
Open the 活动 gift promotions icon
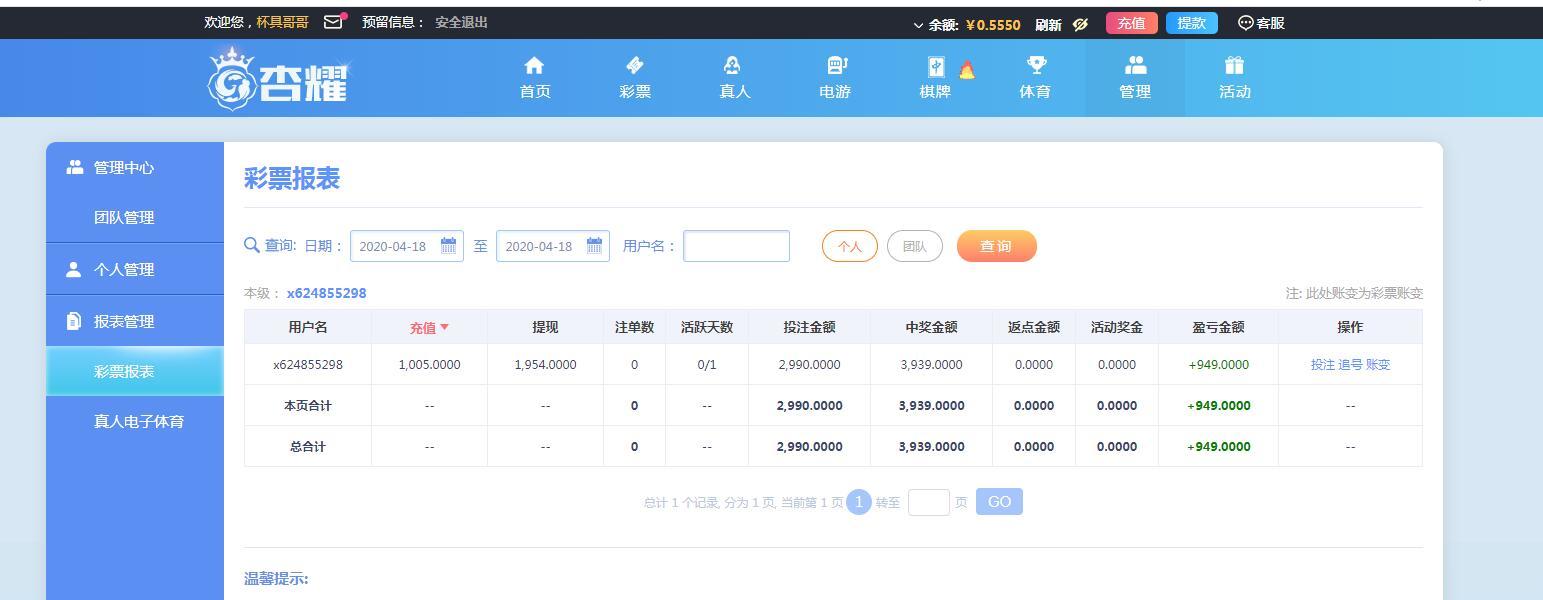(1234, 66)
